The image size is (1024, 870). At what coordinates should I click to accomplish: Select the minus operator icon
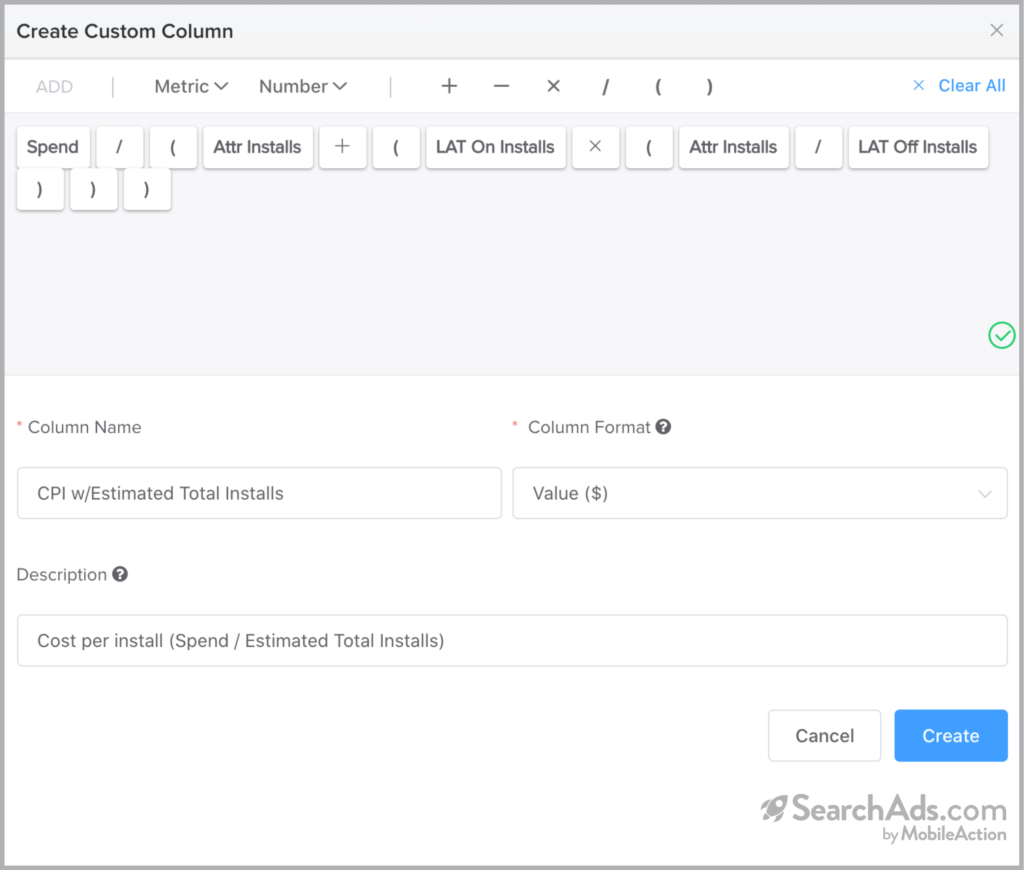point(501,86)
